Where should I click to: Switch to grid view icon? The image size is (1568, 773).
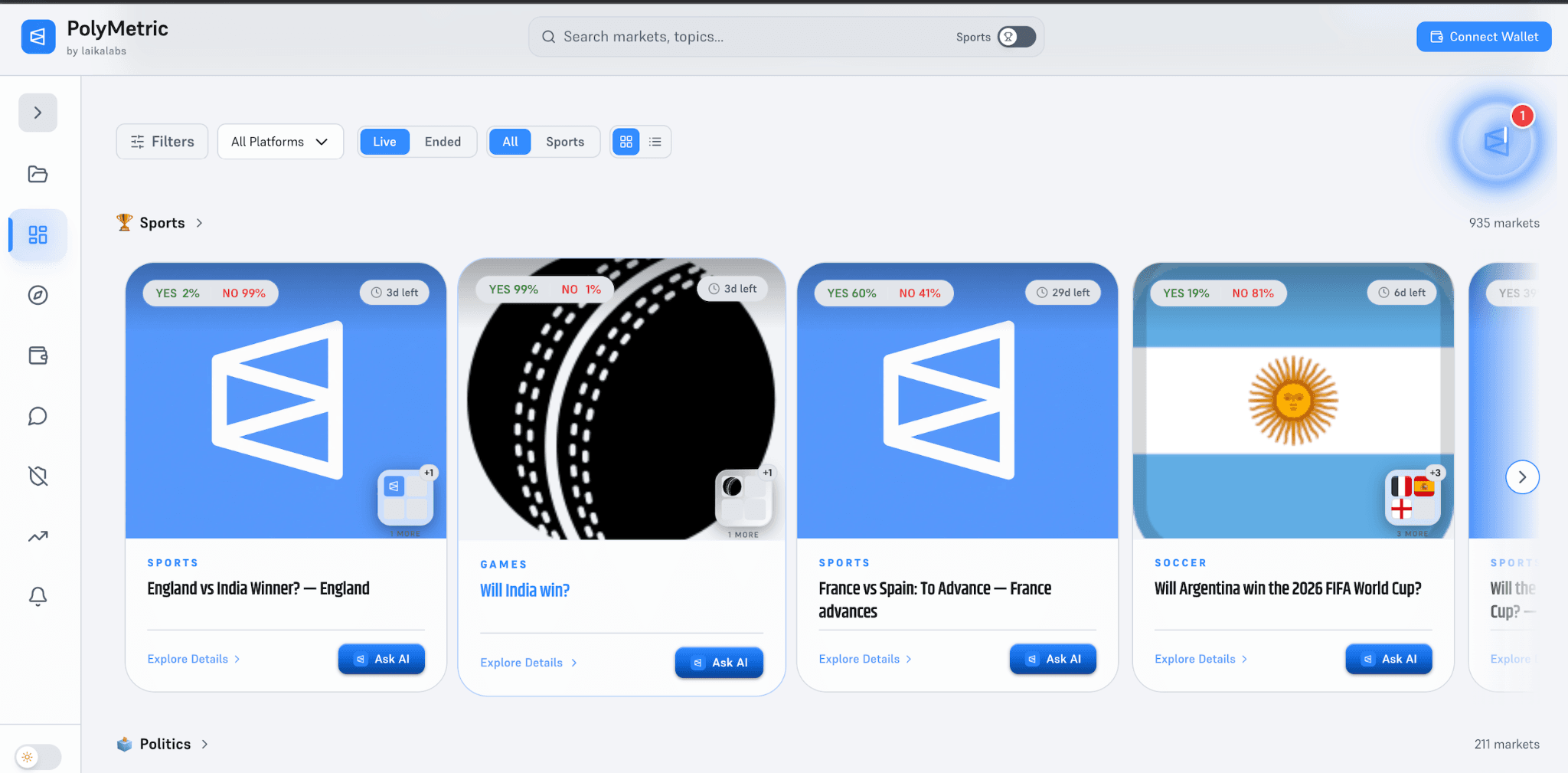pyautogui.click(x=626, y=142)
